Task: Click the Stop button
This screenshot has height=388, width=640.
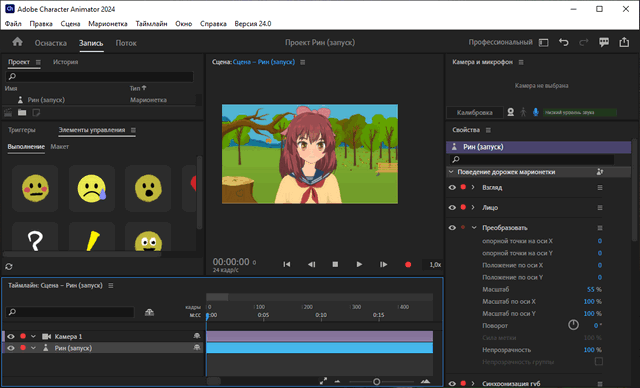Action: pyautogui.click(x=335, y=264)
